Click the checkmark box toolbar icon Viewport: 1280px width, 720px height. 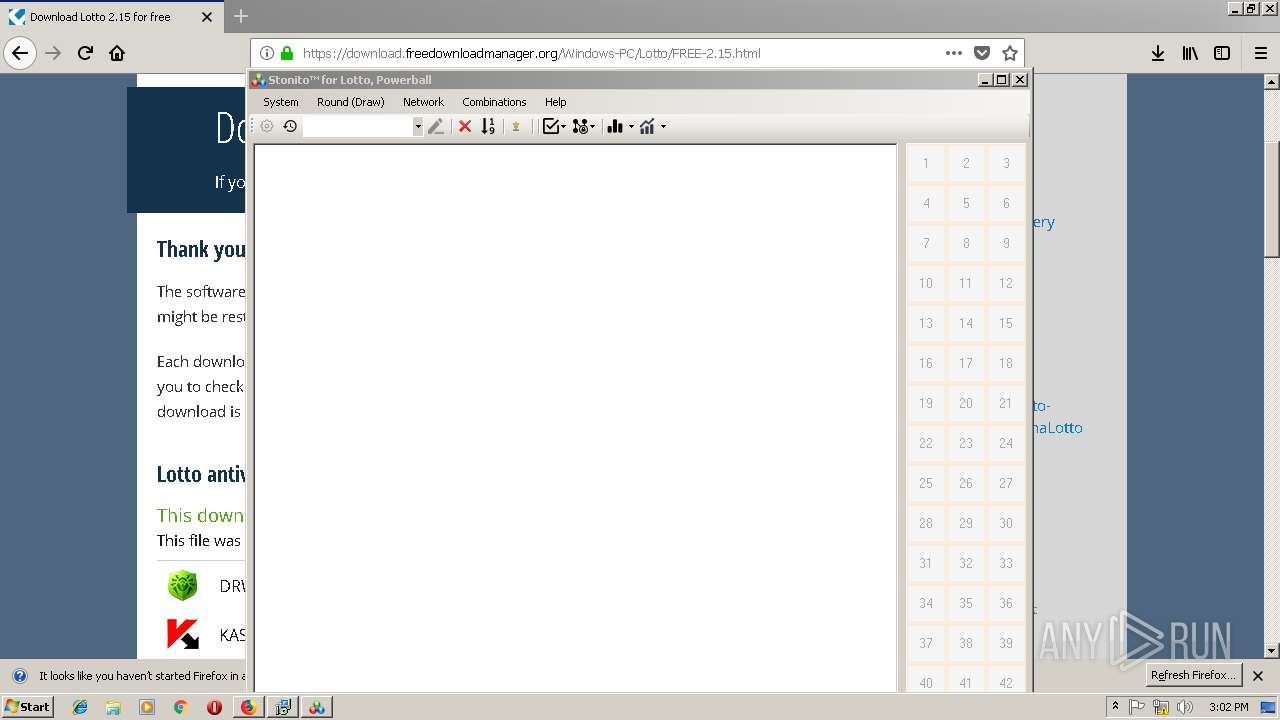550,126
